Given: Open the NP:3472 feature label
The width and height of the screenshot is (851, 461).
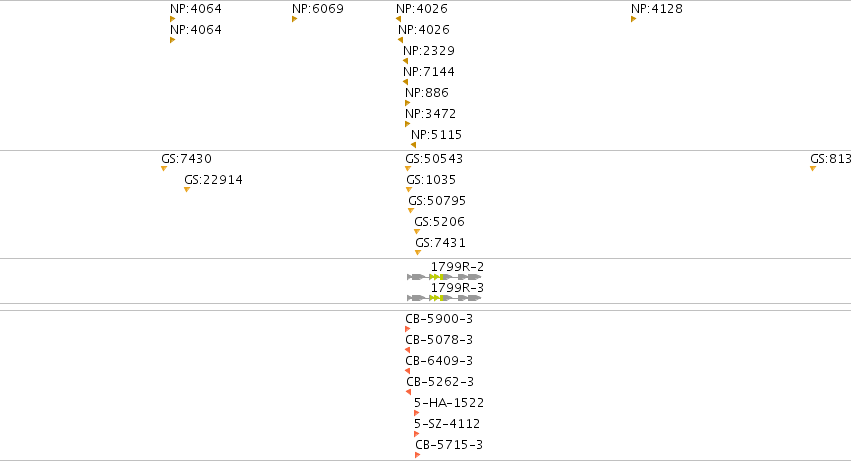Looking at the screenshot, I should [430, 113].
